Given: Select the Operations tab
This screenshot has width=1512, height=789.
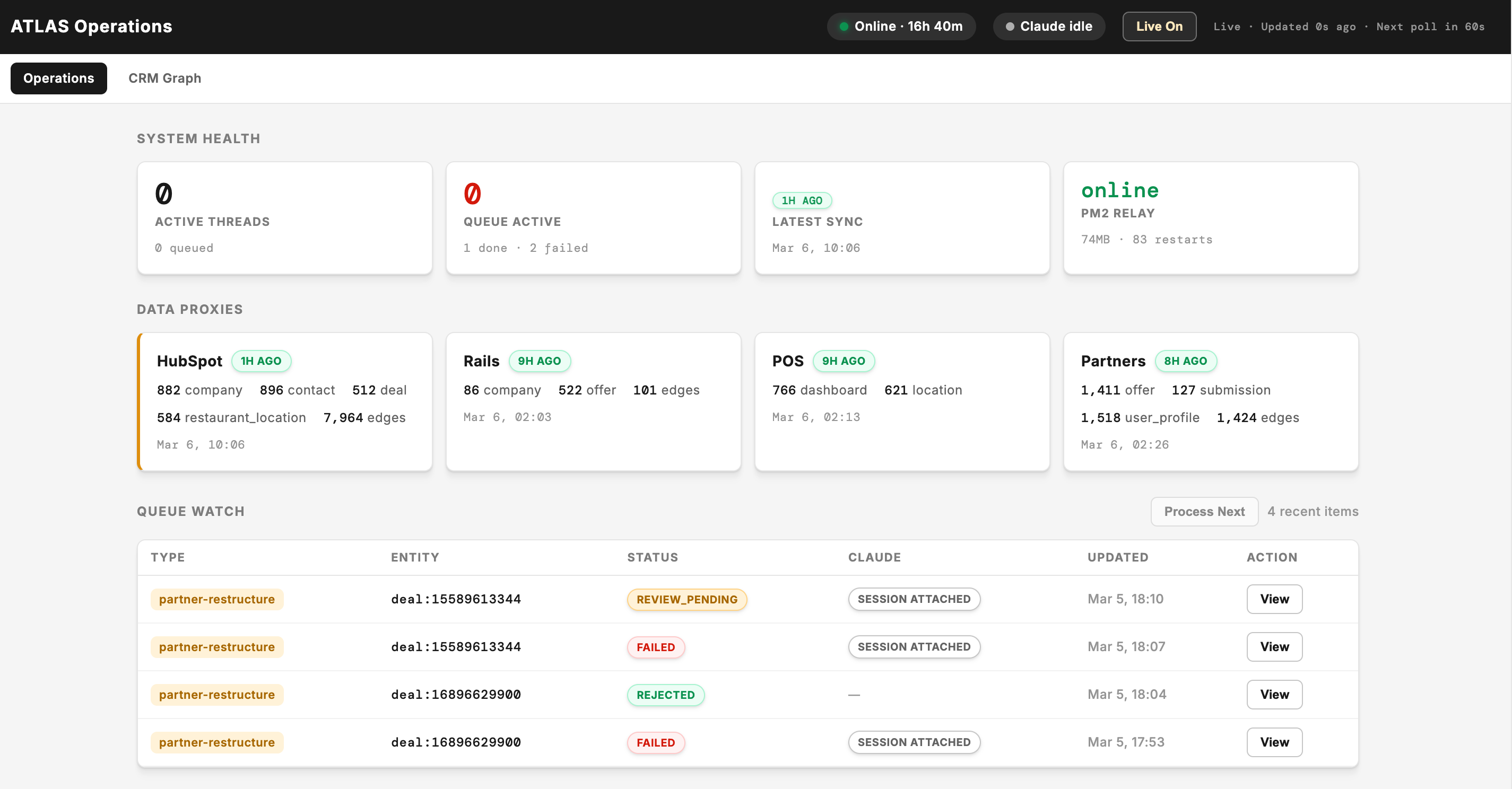Looking at the screenshot, I should point(58,78).
